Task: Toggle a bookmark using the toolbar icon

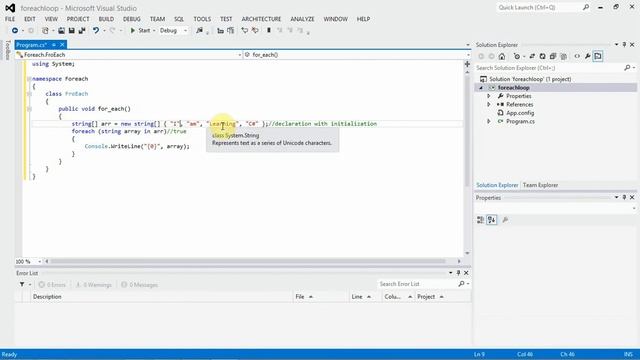Action: 269,31
